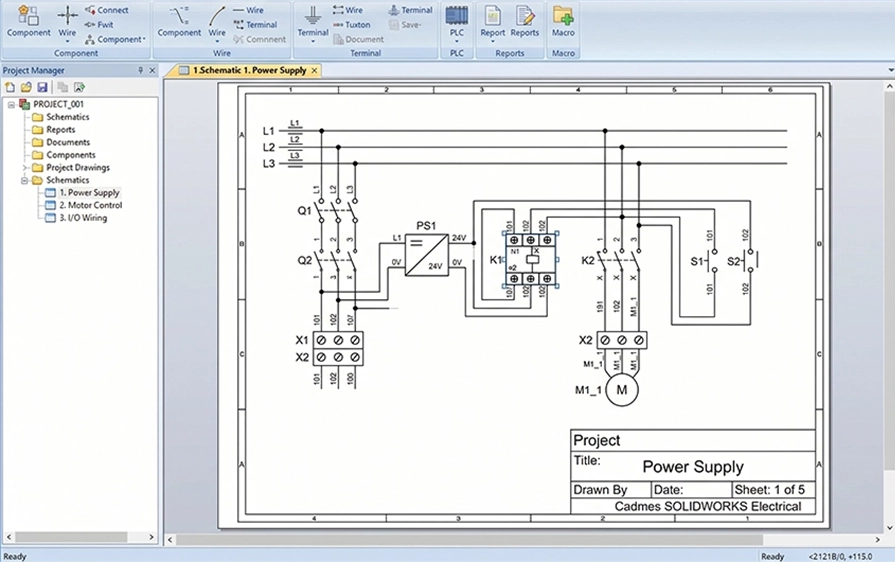Open dropdown arrow under crosshair Wire button
The height and width of the screenshot is (562, 895).
tap(67, 42)
